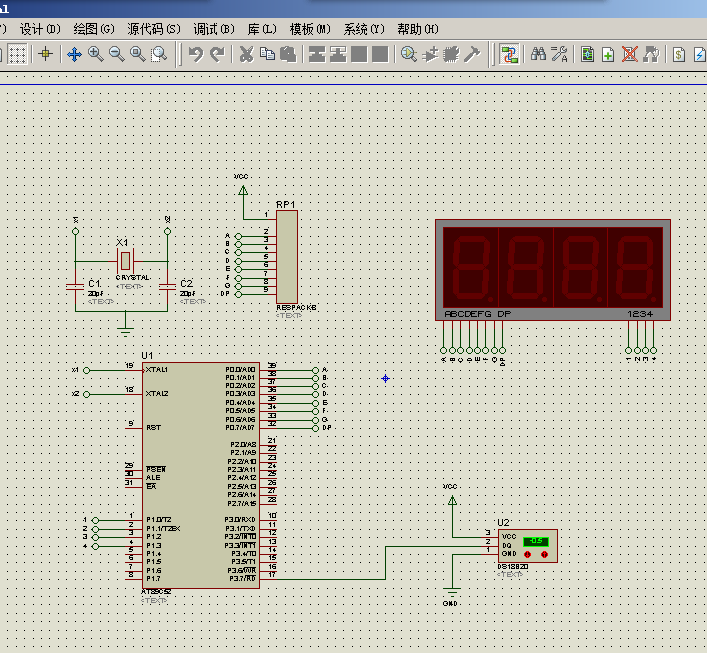Click the redo arrow icon

click(217, 54)
